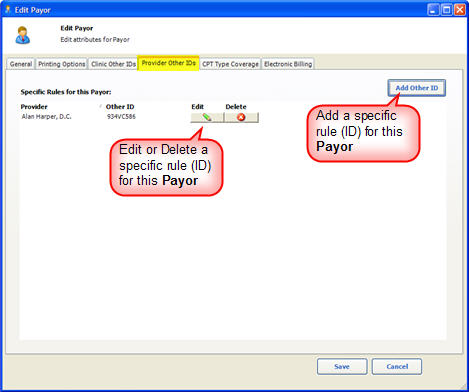Screen dimensions: 469x392
Task: Click the pencil Edit icon for Alan Harper
Action: coord(207,117)
